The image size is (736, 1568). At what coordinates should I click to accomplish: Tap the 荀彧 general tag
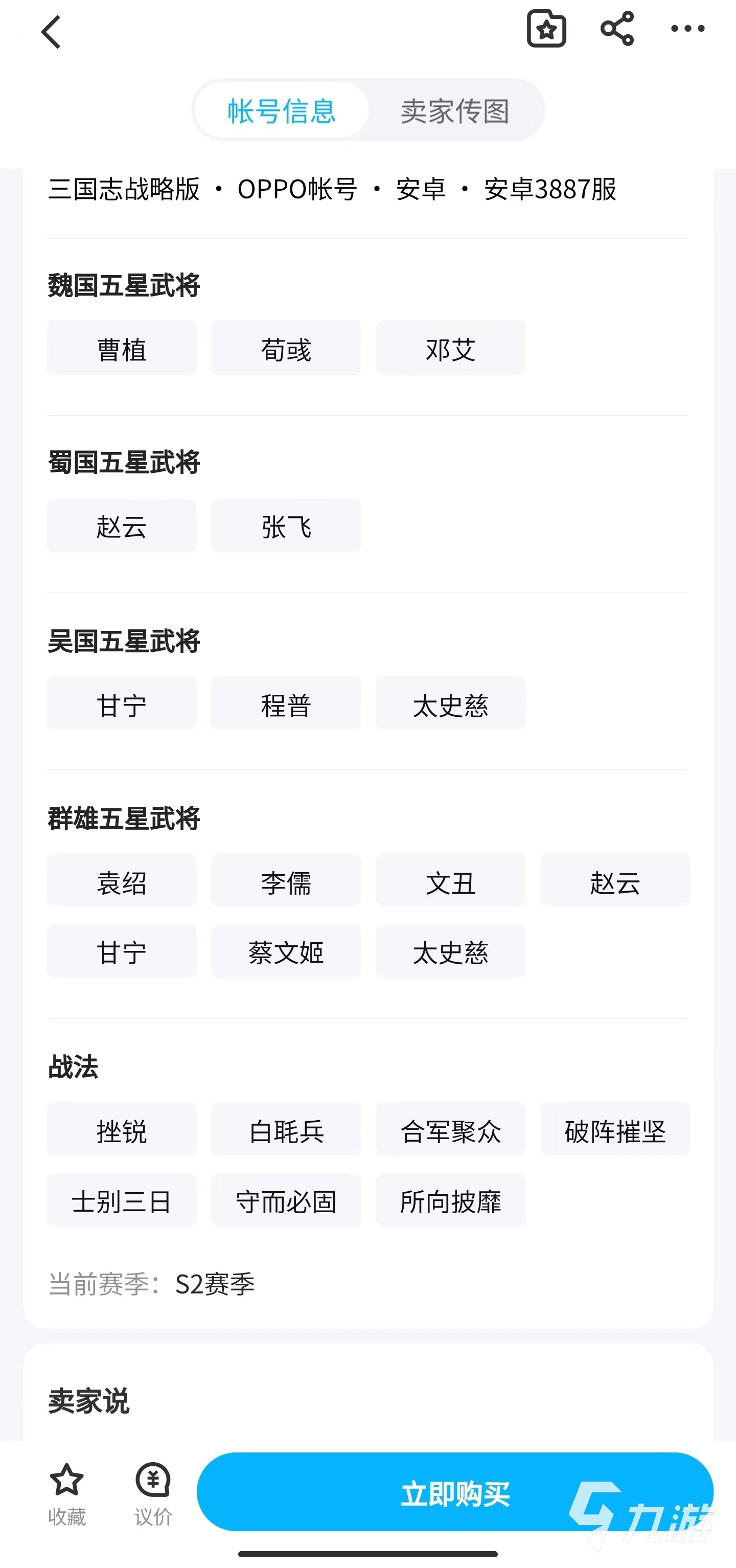click(x=286, y=348)
